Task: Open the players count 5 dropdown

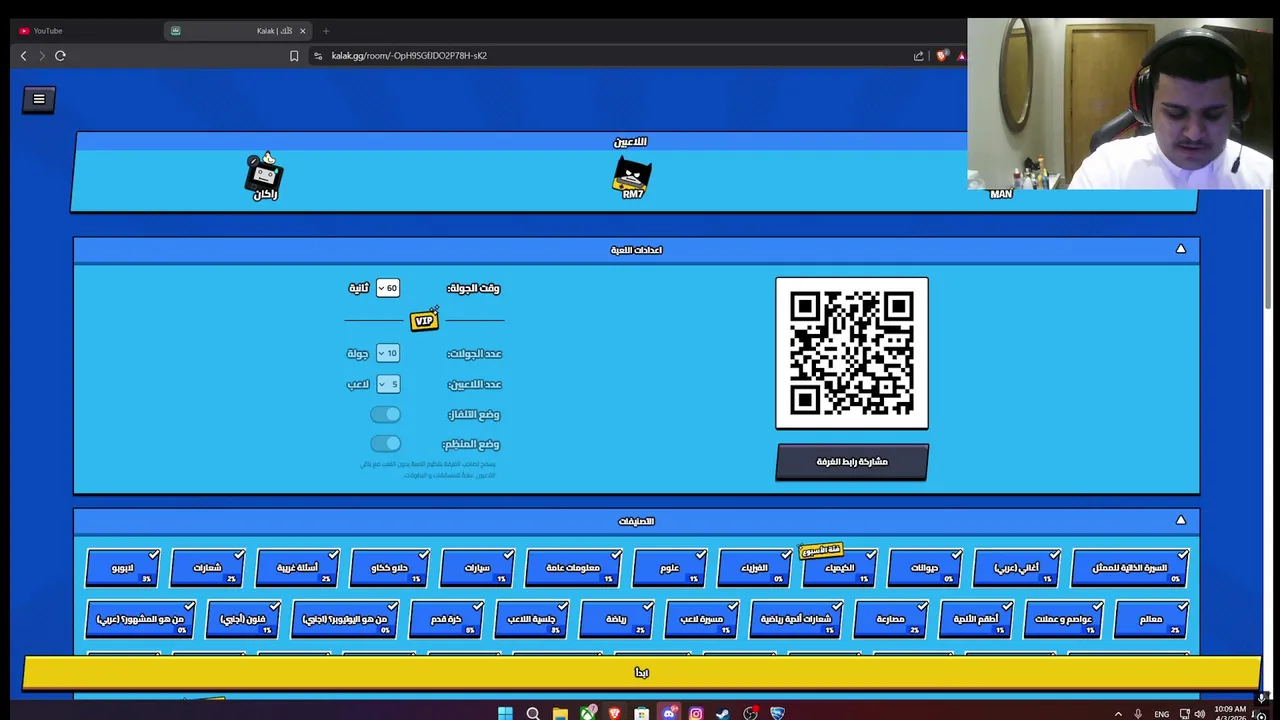Action: tap(388, 384)
